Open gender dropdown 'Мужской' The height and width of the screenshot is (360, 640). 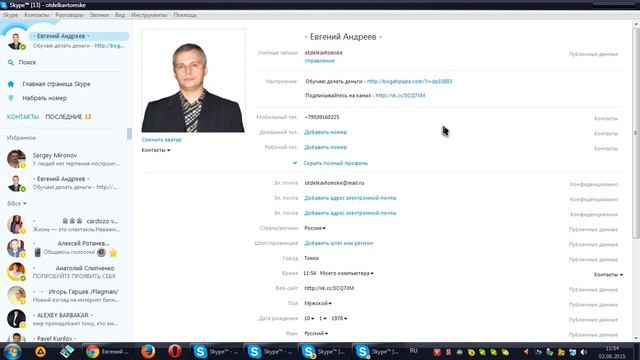tap(318, 303)
